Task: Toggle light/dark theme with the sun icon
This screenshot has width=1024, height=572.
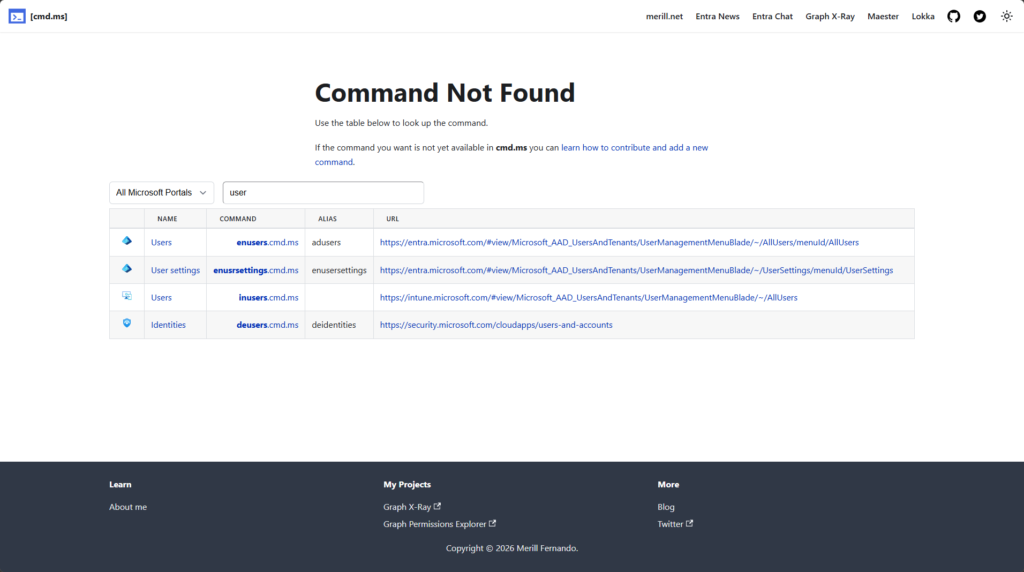Action: point(1006,16)
